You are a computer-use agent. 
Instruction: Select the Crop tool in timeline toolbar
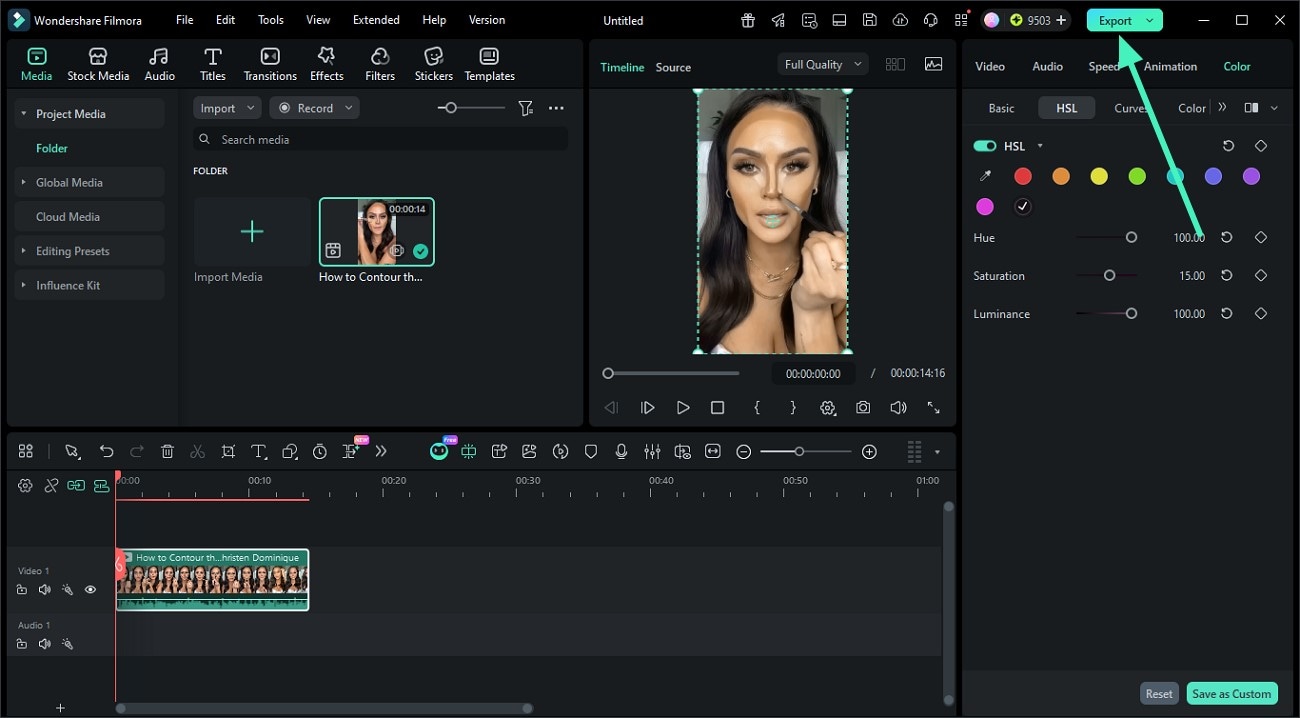tap(228, 451)
